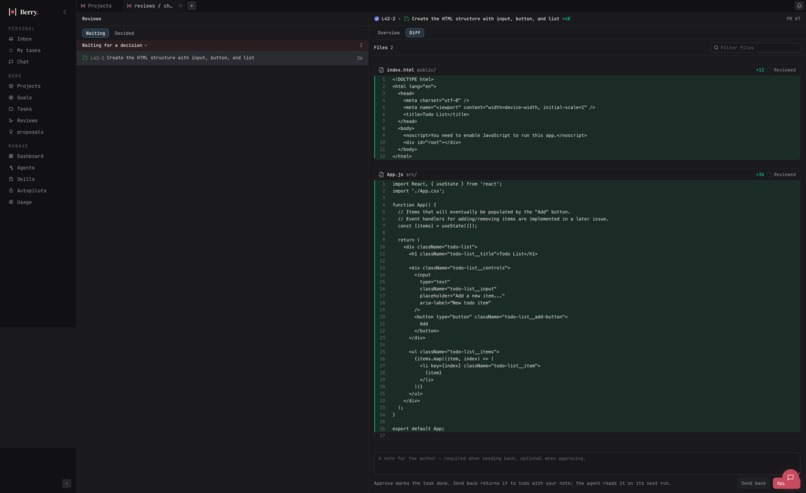Collapse the sidebar with bottom arrow button

tap(66, 483)
